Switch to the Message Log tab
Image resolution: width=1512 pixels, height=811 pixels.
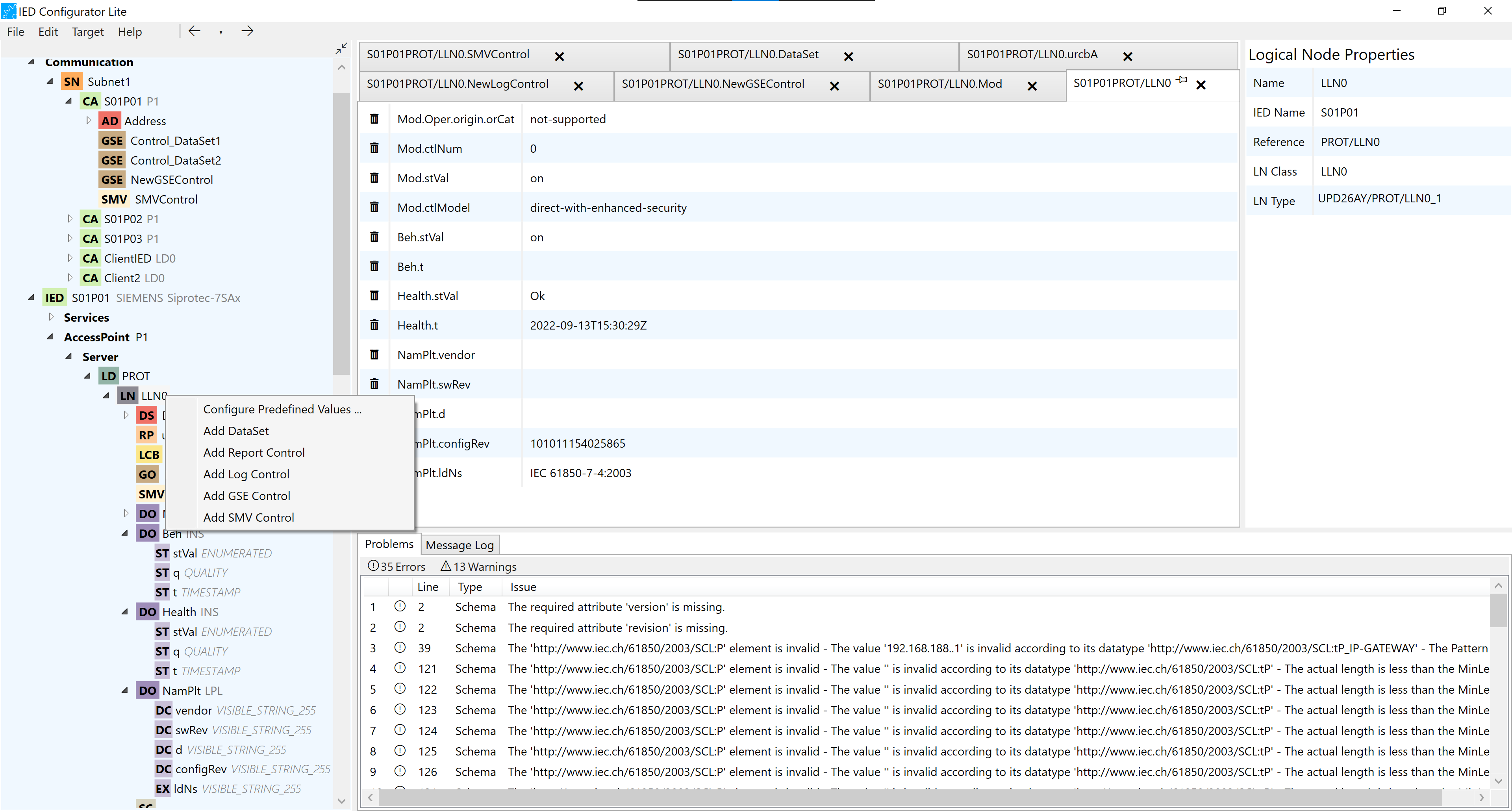(460, 545)
